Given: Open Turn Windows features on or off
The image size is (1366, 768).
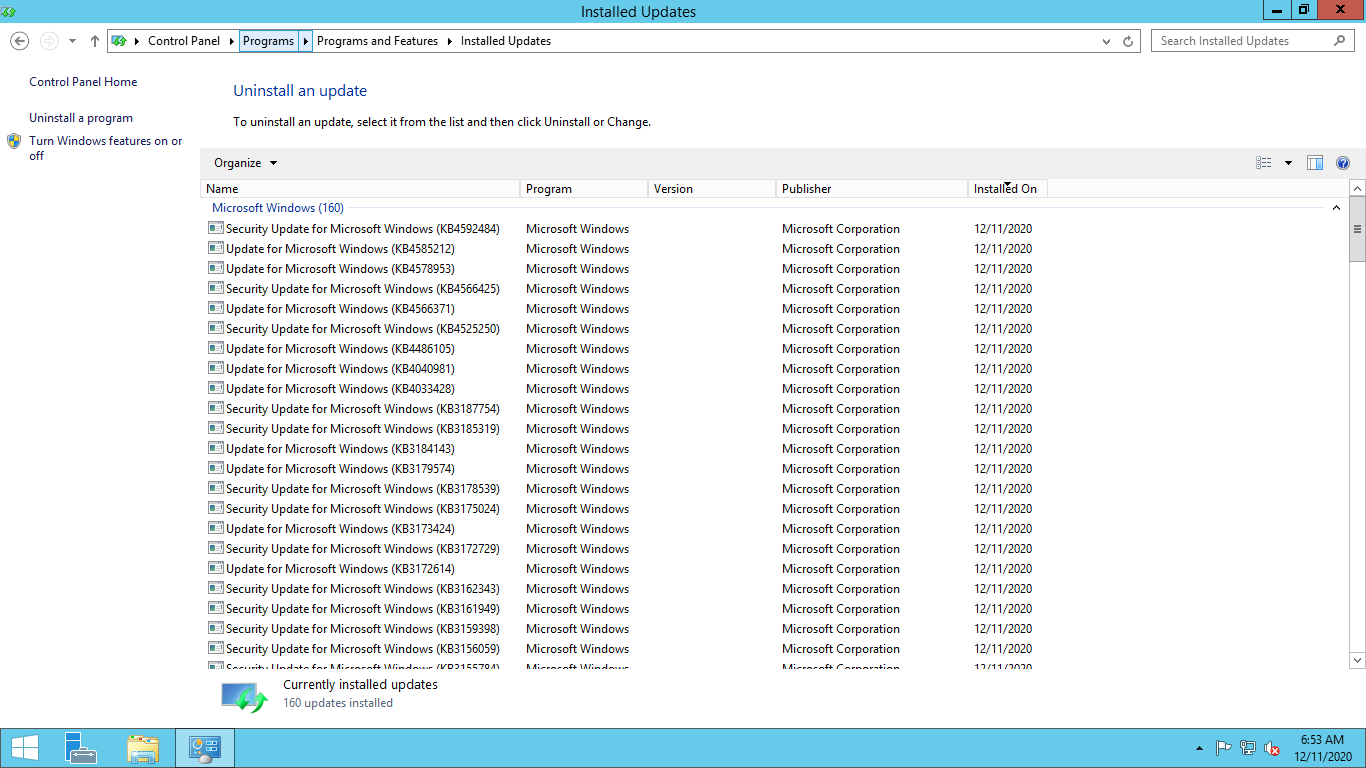Looking at the screenshot, I should click(x=105, y=148).
